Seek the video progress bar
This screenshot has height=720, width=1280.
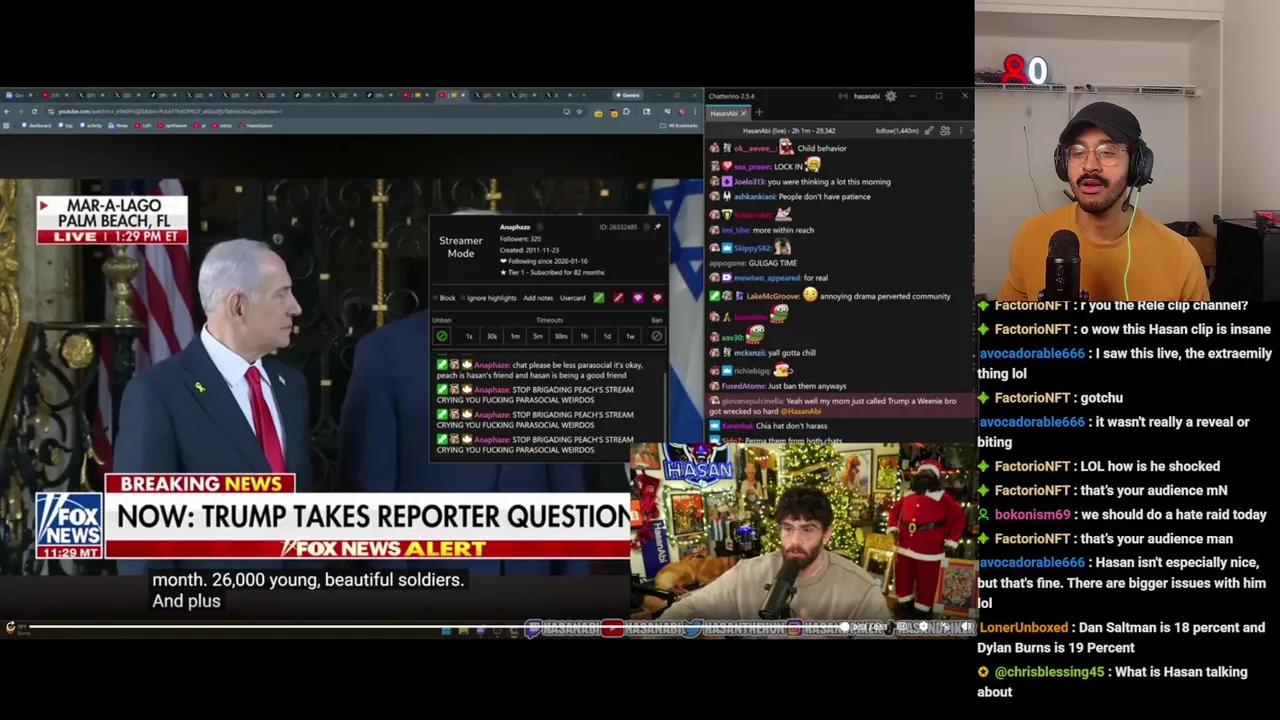pyautogui.click(x=435, y=627)
